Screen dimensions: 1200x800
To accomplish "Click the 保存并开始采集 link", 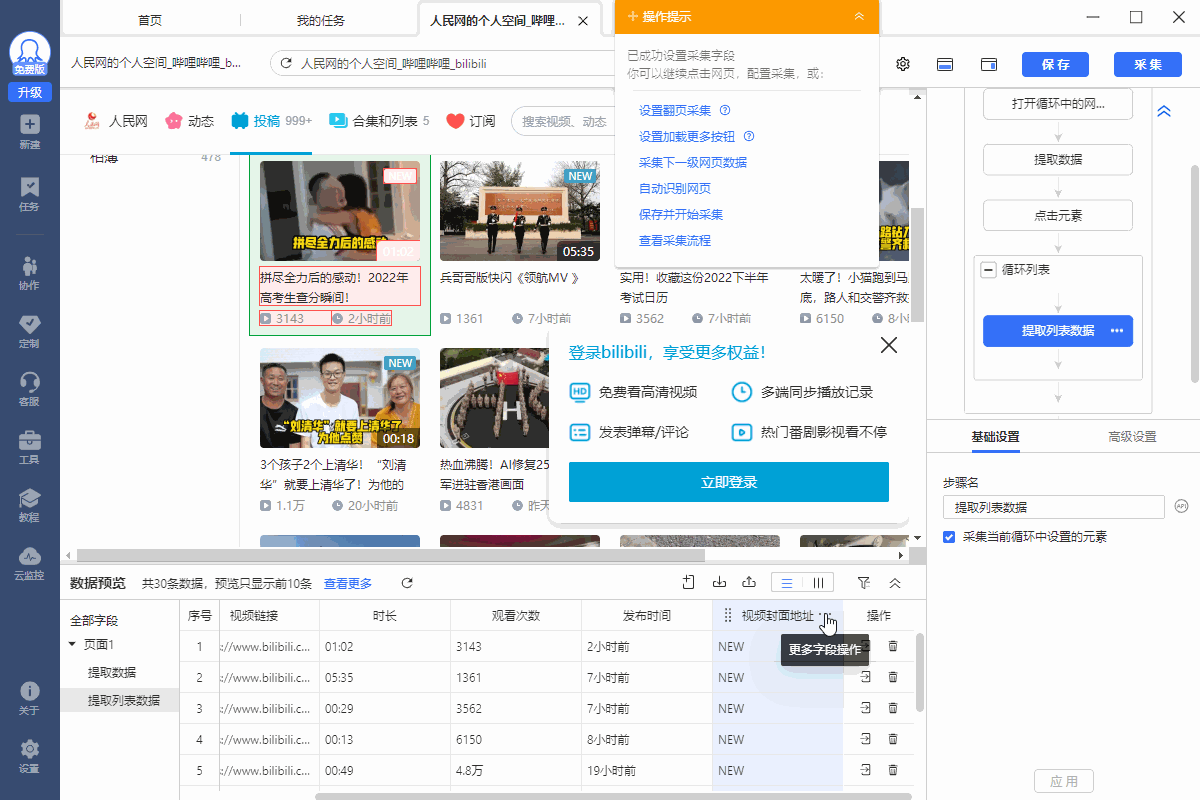I will tap(680, 214).
